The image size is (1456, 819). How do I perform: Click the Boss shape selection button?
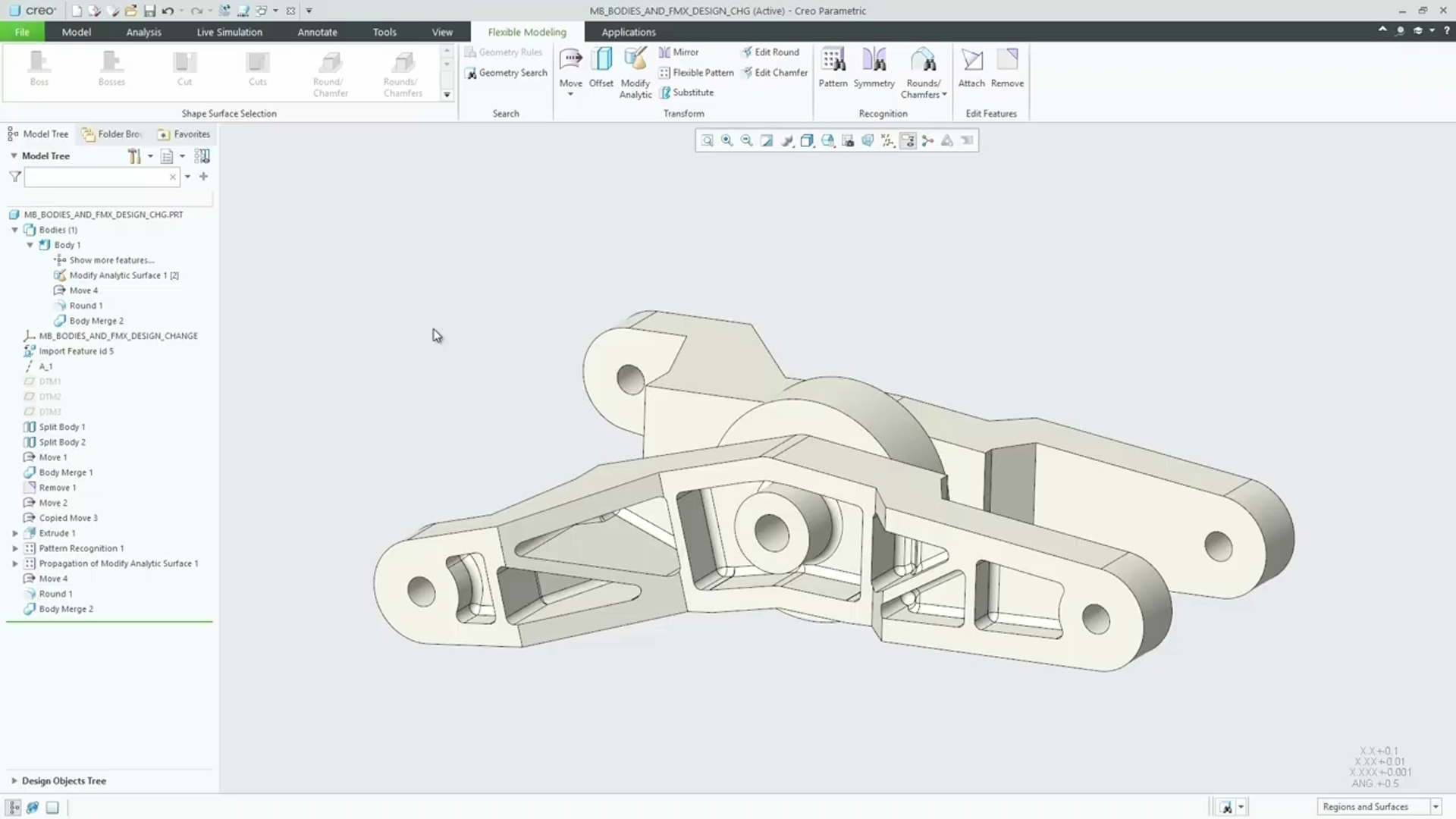point(39,68)
